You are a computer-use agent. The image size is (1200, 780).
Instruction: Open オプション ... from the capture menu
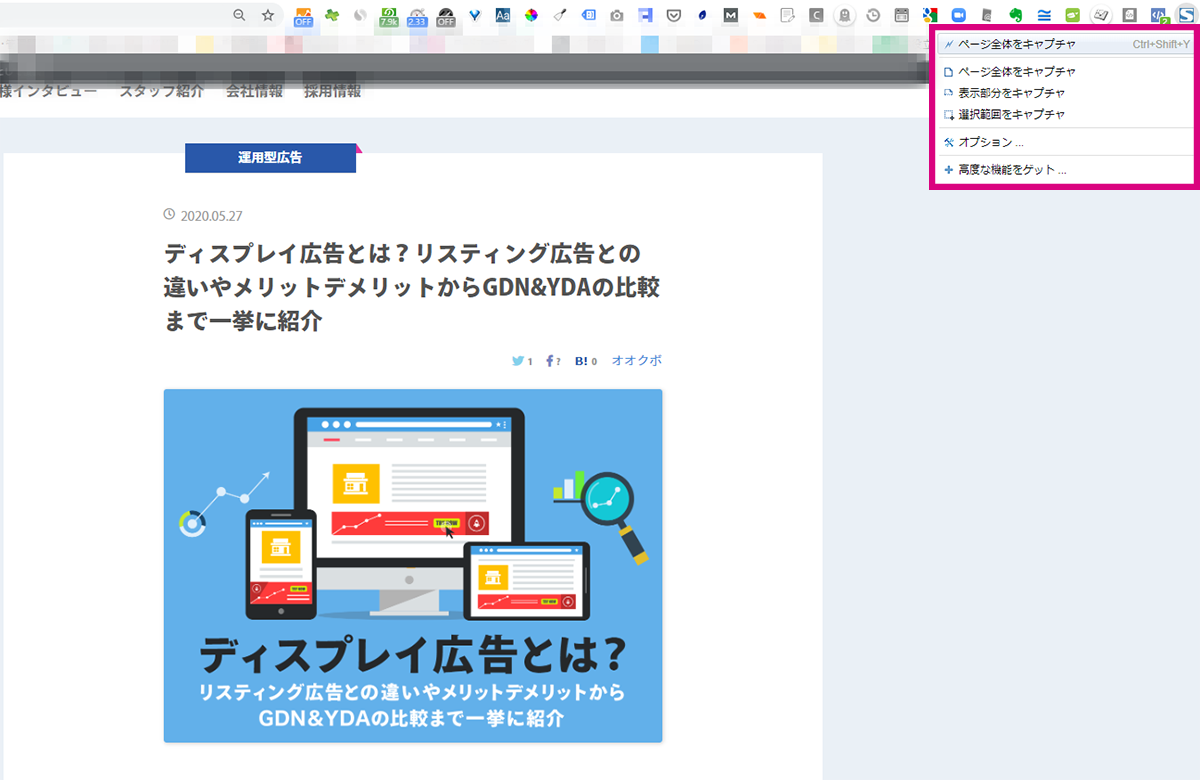[x=1065, y=142]
